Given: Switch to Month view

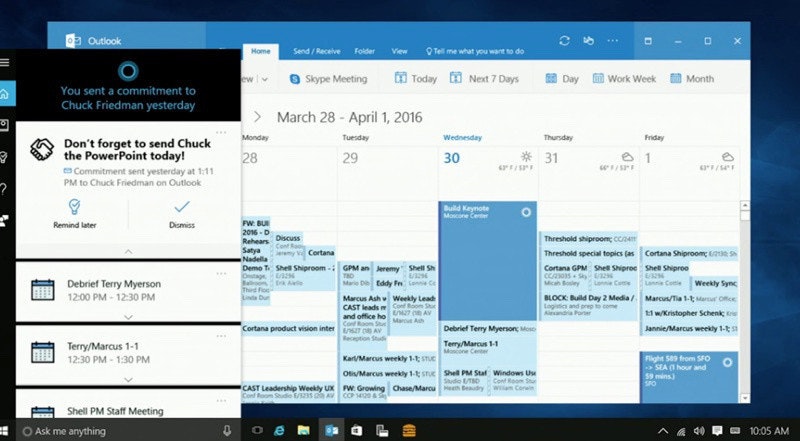Looking at the screenshot, I should (692, 79).
